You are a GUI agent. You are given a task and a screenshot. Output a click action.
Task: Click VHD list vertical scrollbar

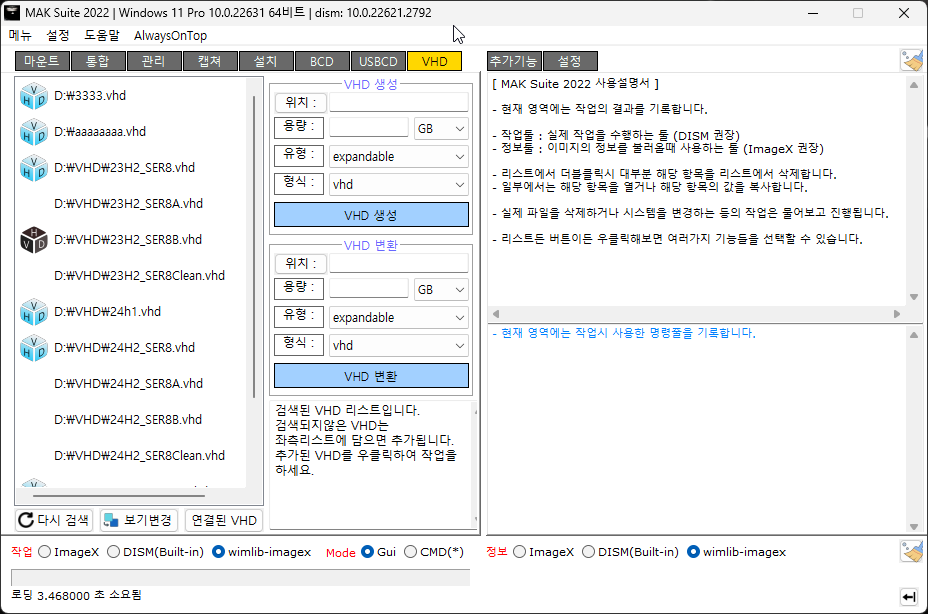[254, 246]
